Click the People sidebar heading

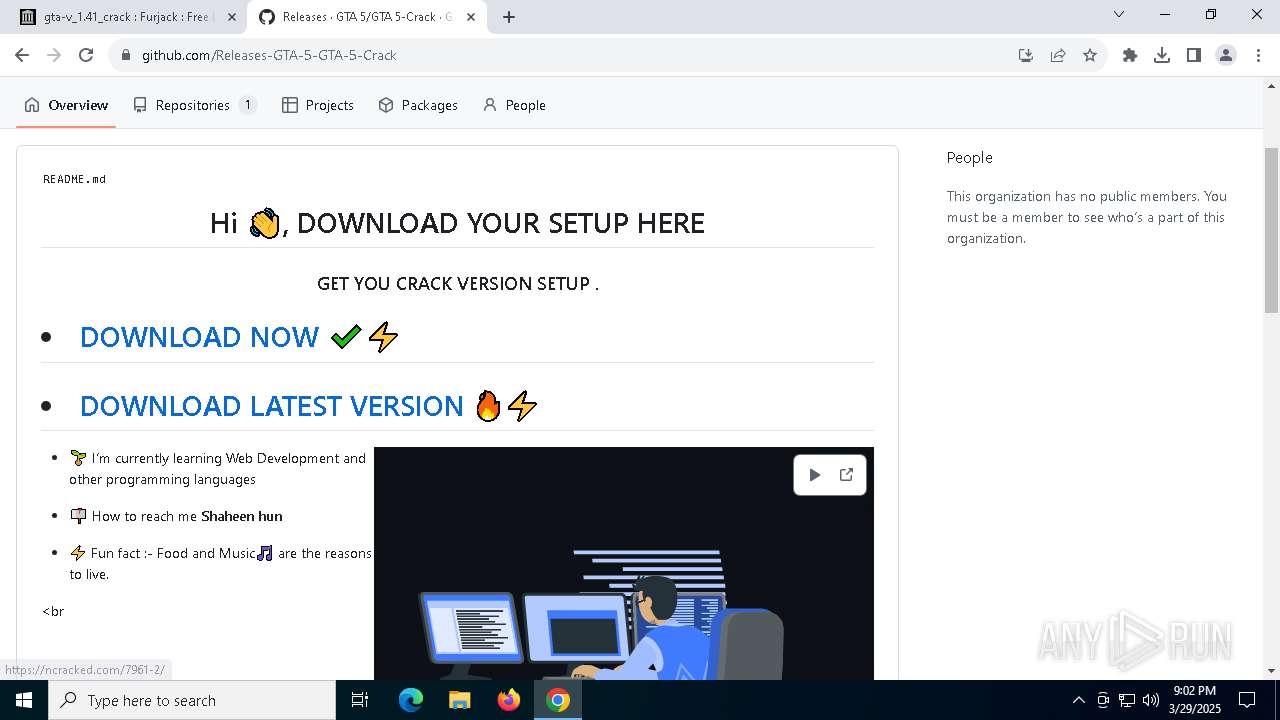tap(970, 158)
